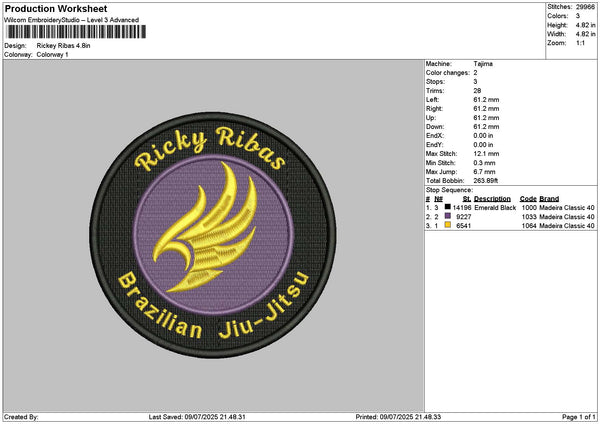Viewport: 600px width, 424px height.
Task: Click the 'Code' column header
Action: (x=528, y=199)
